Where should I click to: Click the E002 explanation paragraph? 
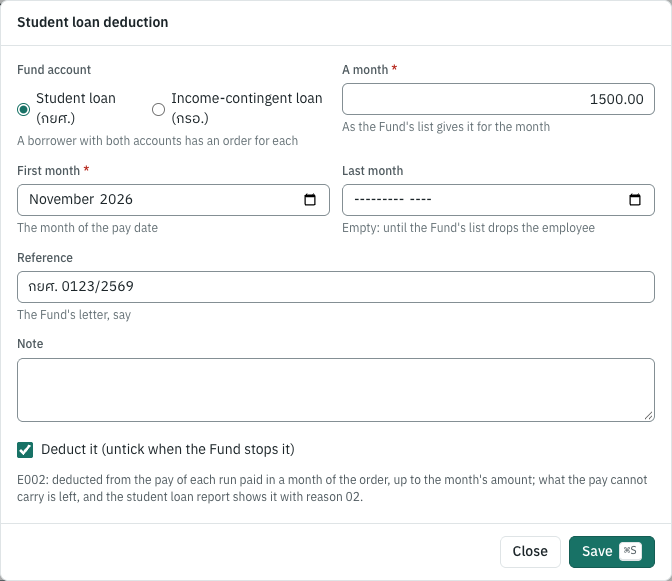332,488
